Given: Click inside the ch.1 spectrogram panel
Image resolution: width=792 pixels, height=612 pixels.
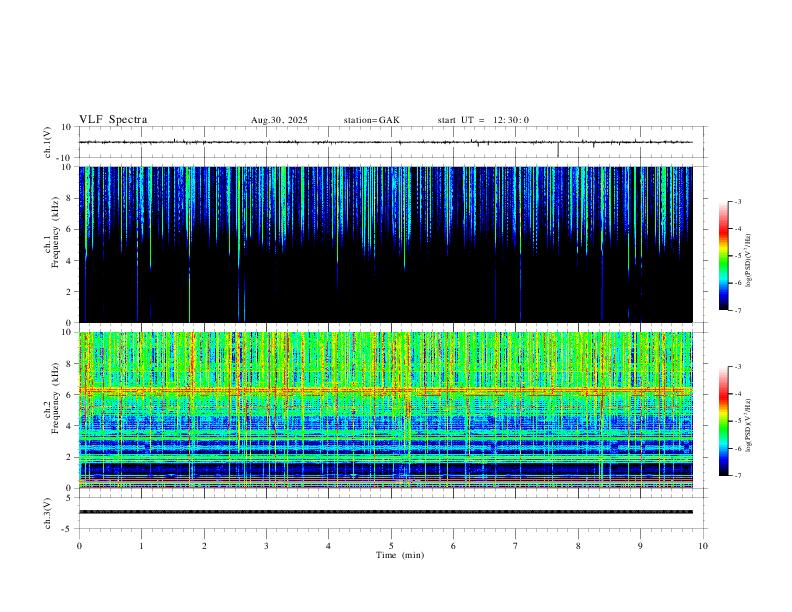Looking at the screenshot, I should coord(385,244).
